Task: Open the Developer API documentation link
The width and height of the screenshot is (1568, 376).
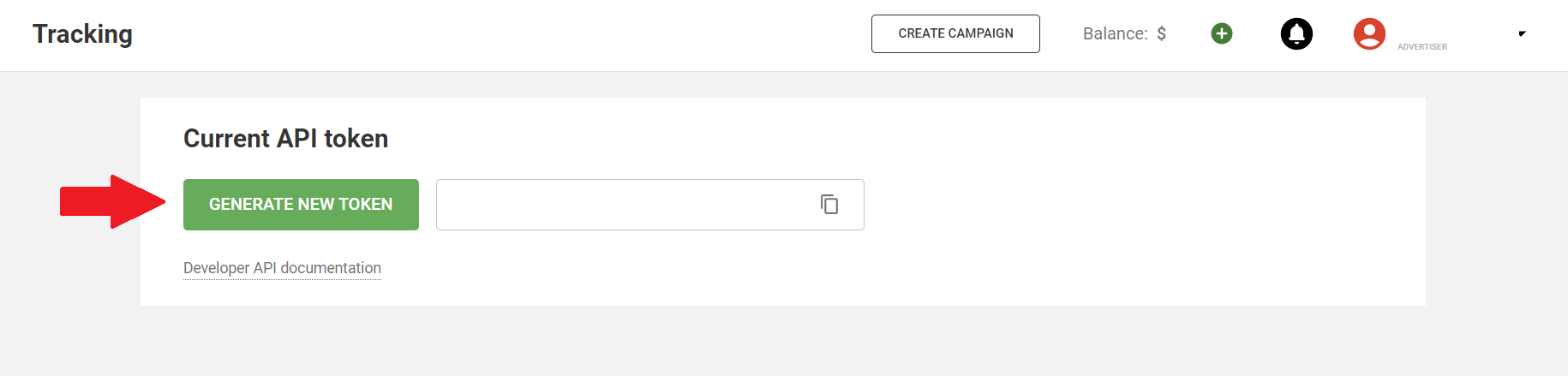Action: [x=282, y=268]
